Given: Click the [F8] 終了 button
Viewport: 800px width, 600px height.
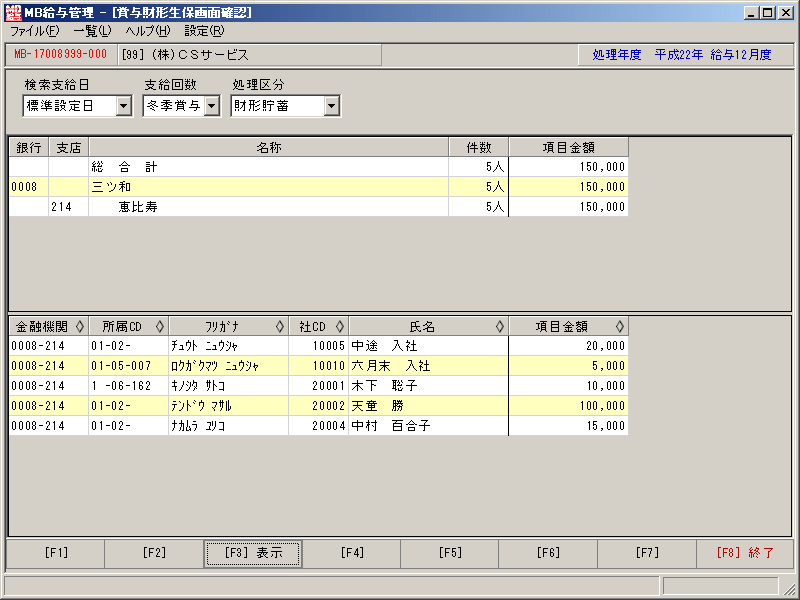Looking at the screenshot, I should point(745,554).
